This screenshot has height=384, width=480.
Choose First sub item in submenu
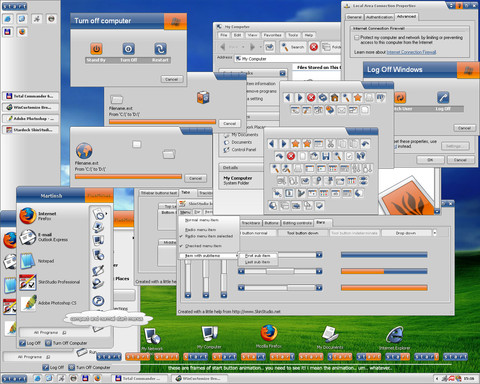coord(258,256)
